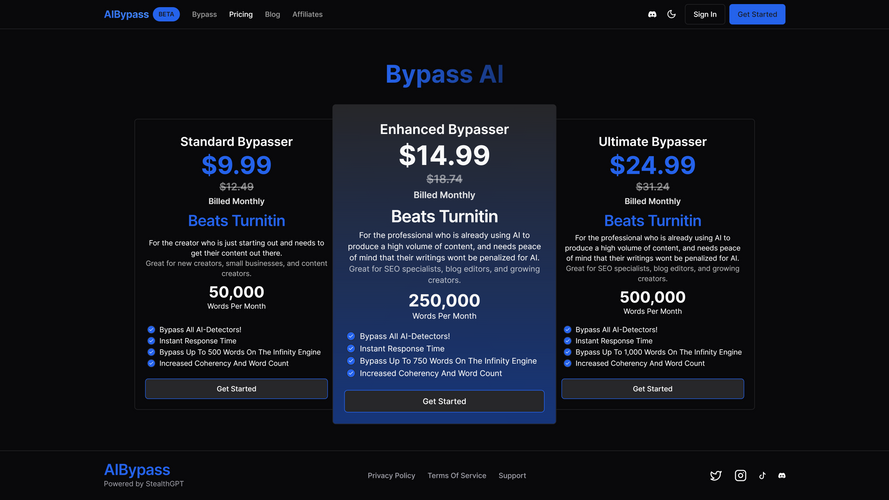Click Beats Turnitin in the Ultimate card
The height and width of the screenshot is (500, 889).
653,221
